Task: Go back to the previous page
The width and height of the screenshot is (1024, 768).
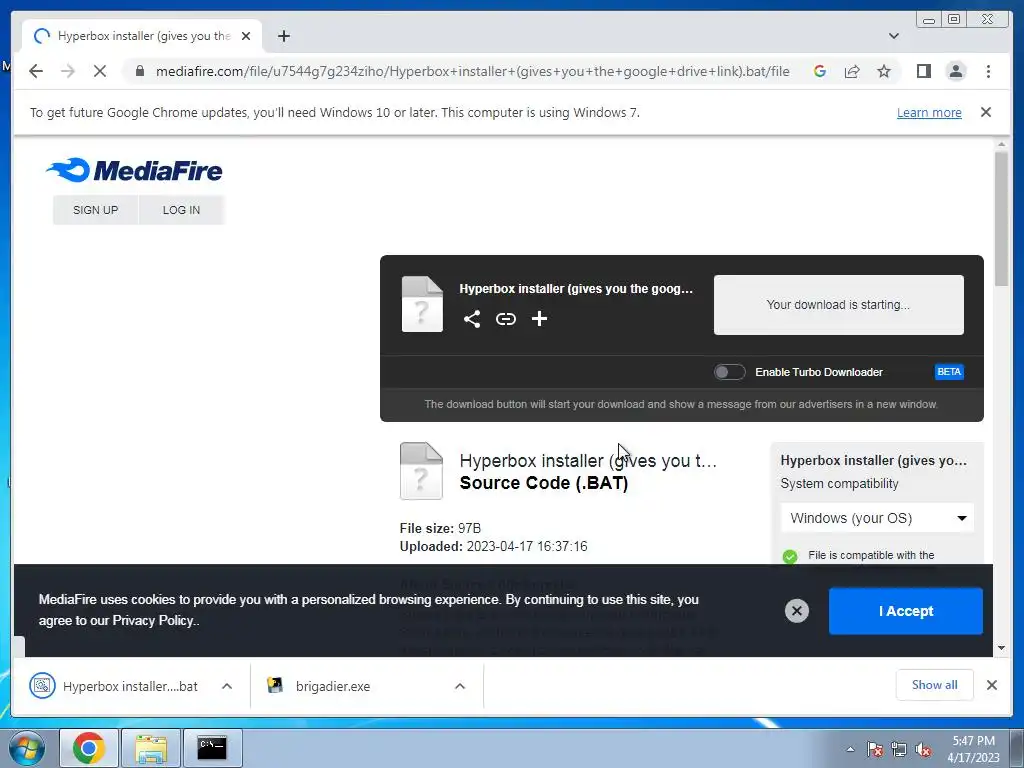Action: [x=36, y=71]
